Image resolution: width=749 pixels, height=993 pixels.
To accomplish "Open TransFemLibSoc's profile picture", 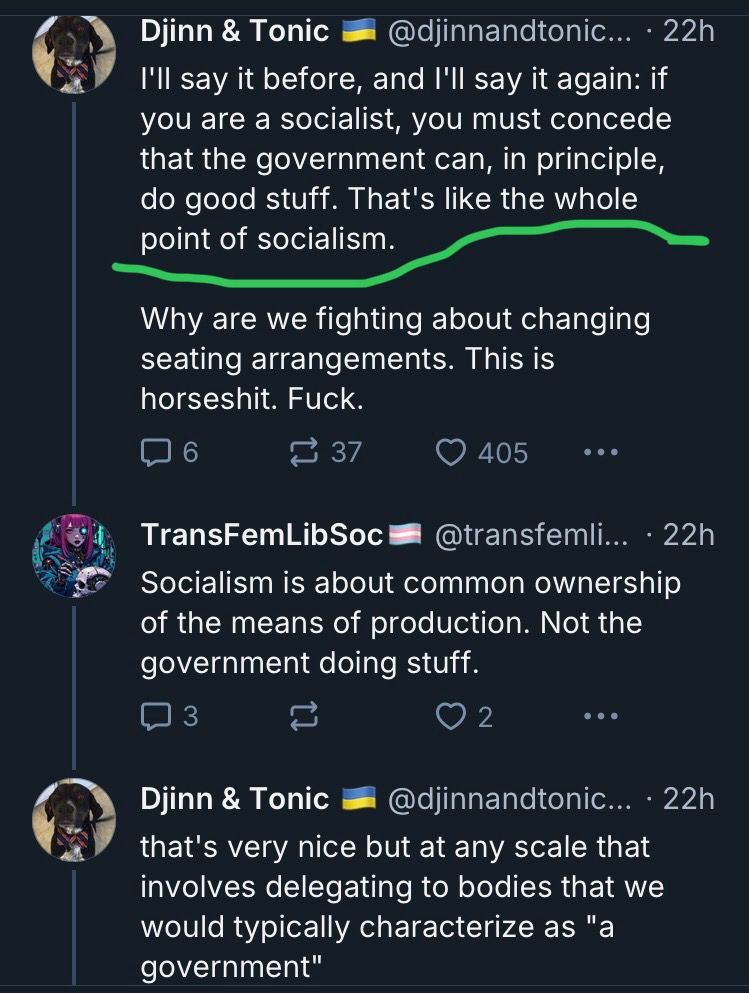I will [74, 556].
